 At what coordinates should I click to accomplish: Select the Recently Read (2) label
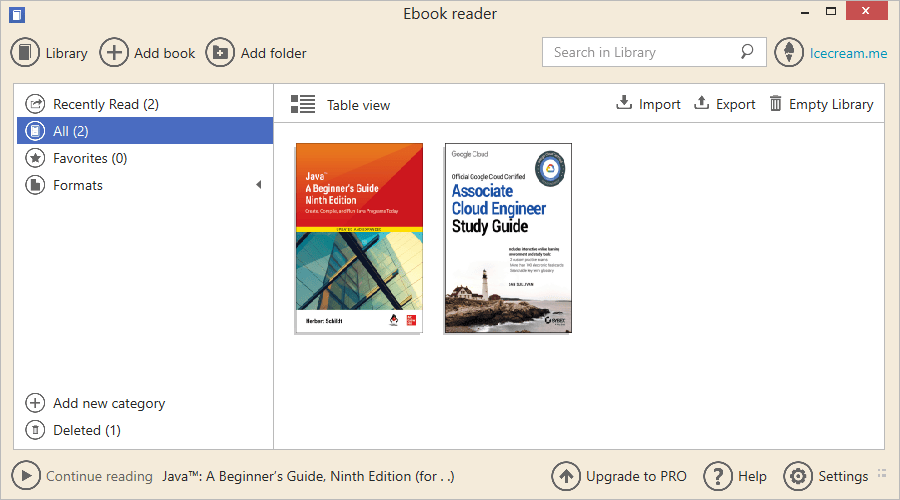[x=106, y=104]
